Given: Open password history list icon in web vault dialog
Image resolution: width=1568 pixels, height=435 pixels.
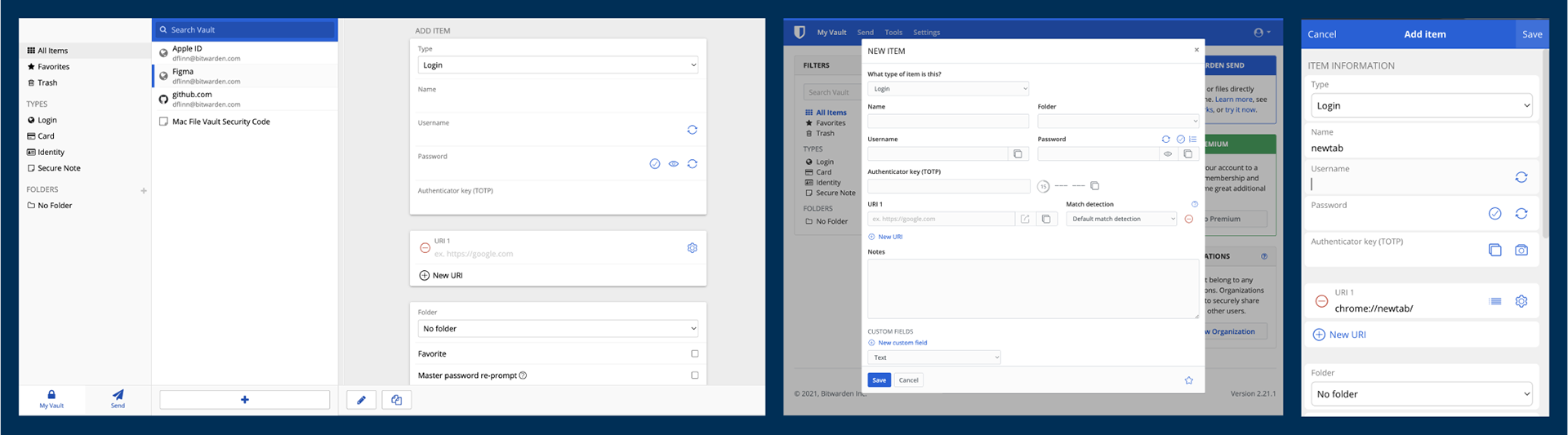Looking at the screenshot, I should point(1193,140).
